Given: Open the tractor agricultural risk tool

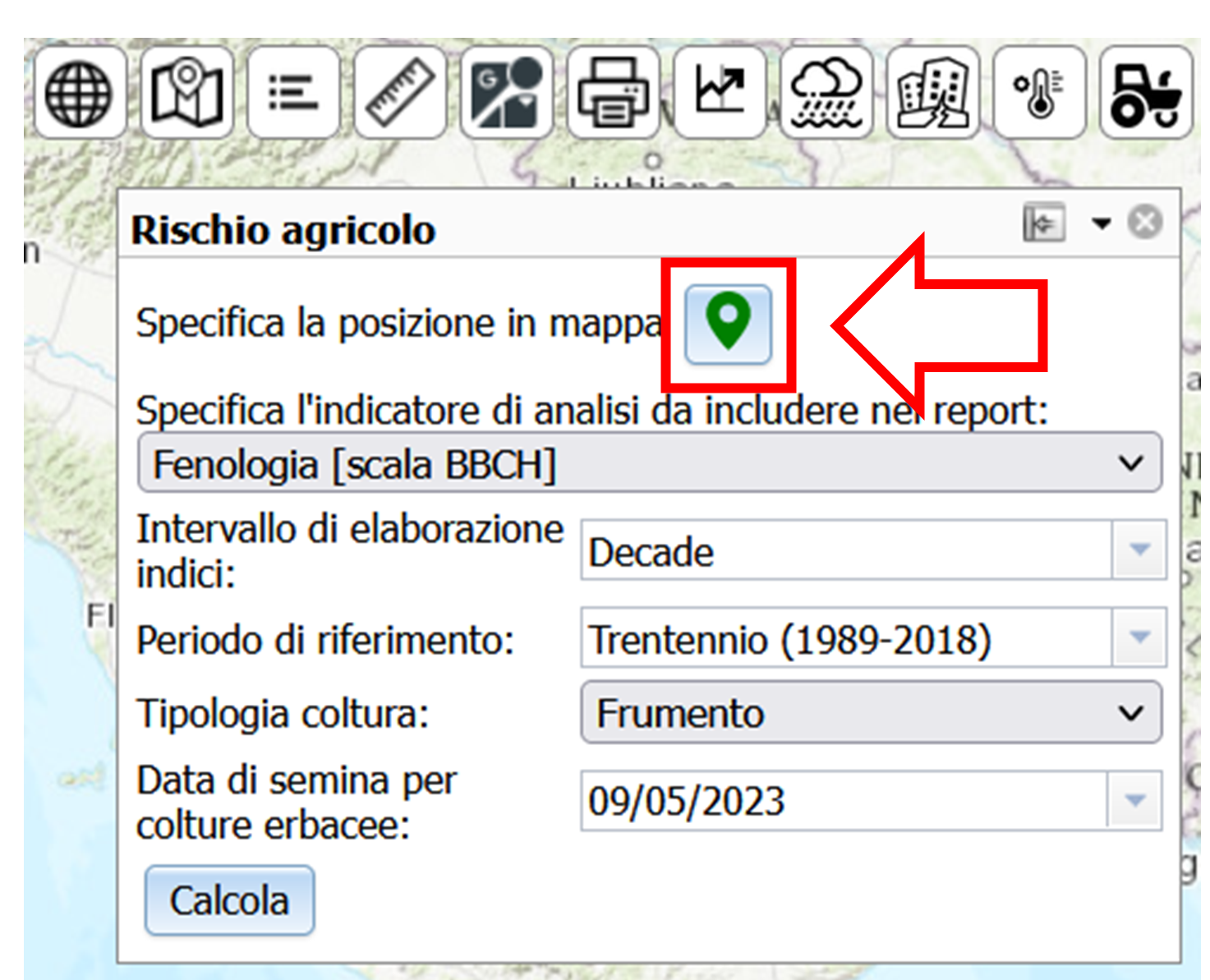Looking at the screenshot, I should click(x=1146, y=92).
